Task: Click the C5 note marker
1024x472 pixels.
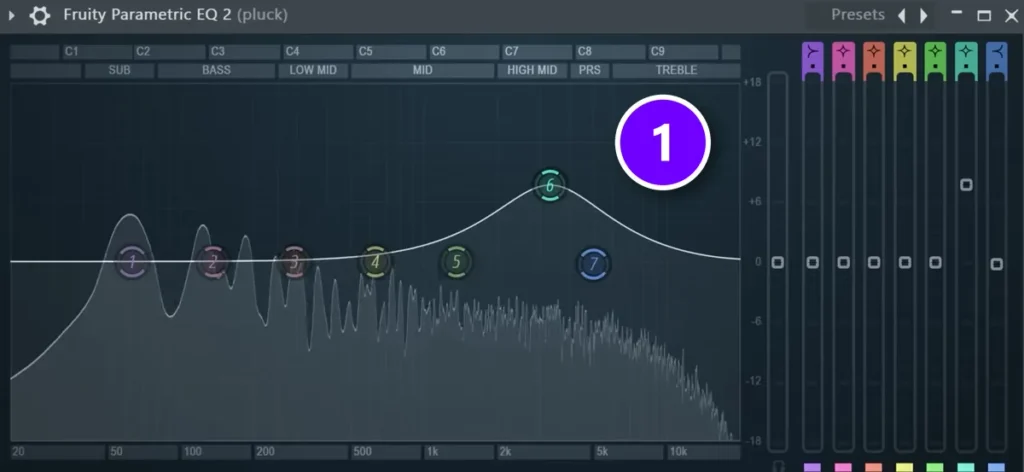Action: coord(365,52)
